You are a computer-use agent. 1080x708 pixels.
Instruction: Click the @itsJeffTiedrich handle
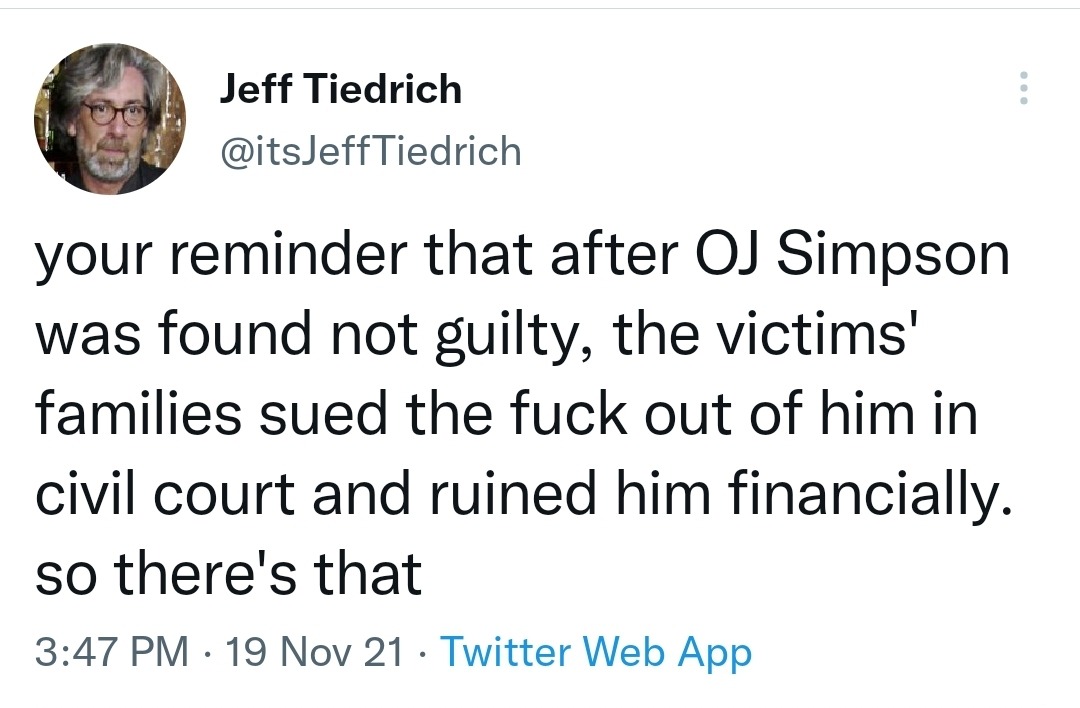click(x=369, y=151)
